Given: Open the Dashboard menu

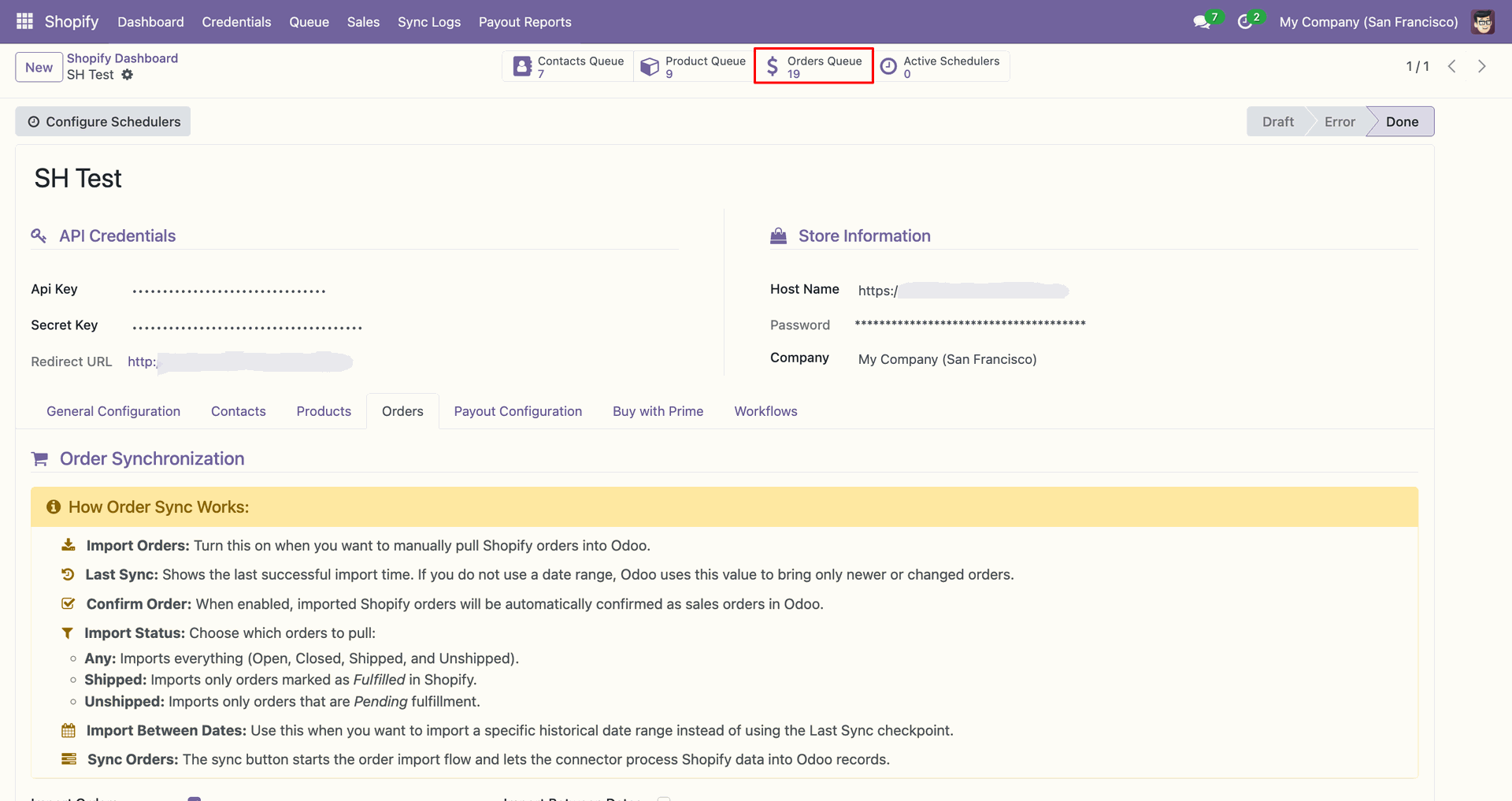Looking at the screenshot, I should pos(150,22).
